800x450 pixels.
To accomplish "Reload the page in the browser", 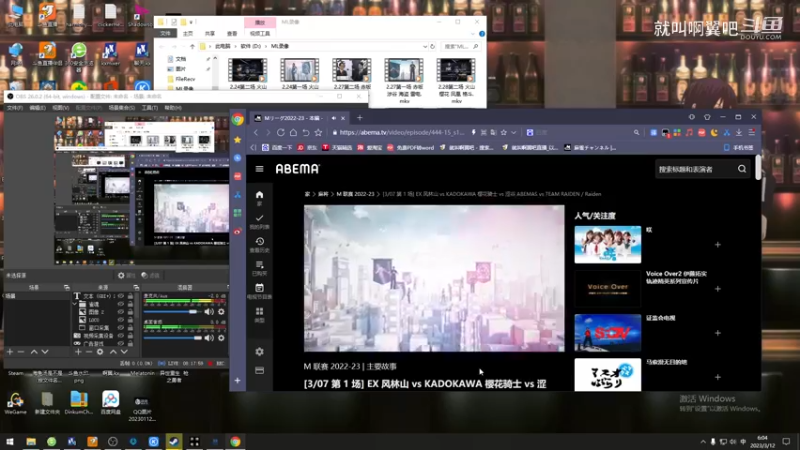I will point(281,132).
